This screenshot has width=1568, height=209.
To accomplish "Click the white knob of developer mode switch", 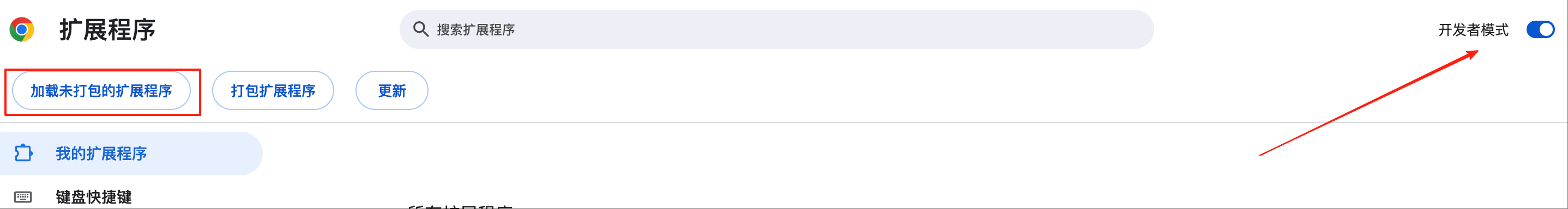I will click(x=1547, y=29).
